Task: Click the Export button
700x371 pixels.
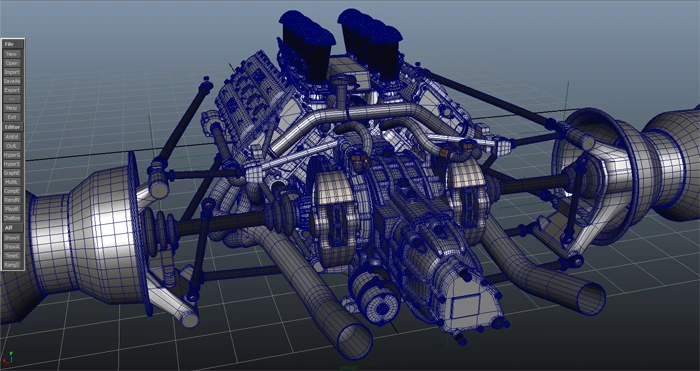Action: 12,90
